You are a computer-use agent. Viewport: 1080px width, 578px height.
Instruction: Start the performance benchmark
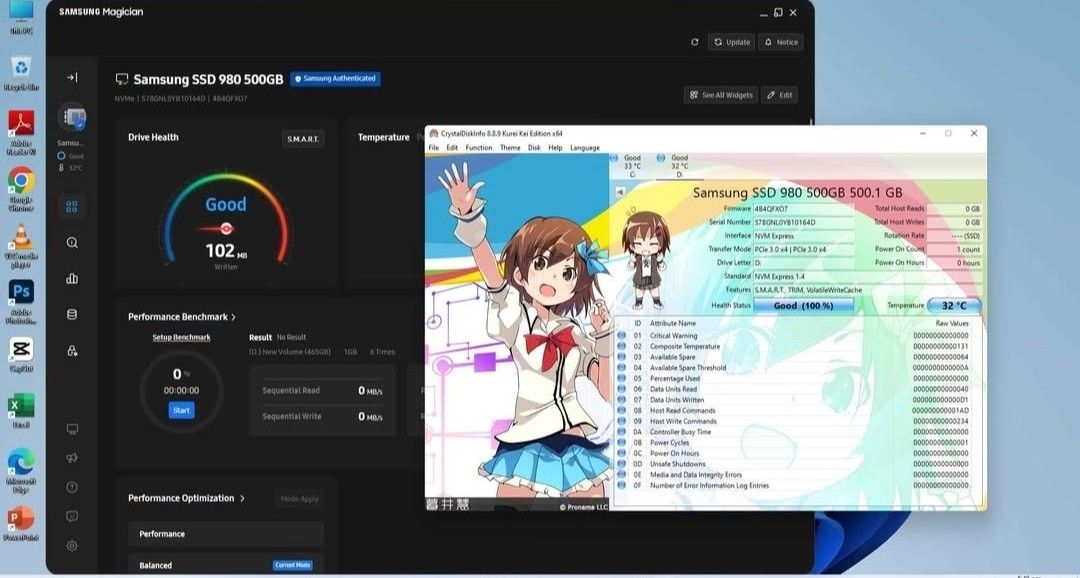point(181,411)
